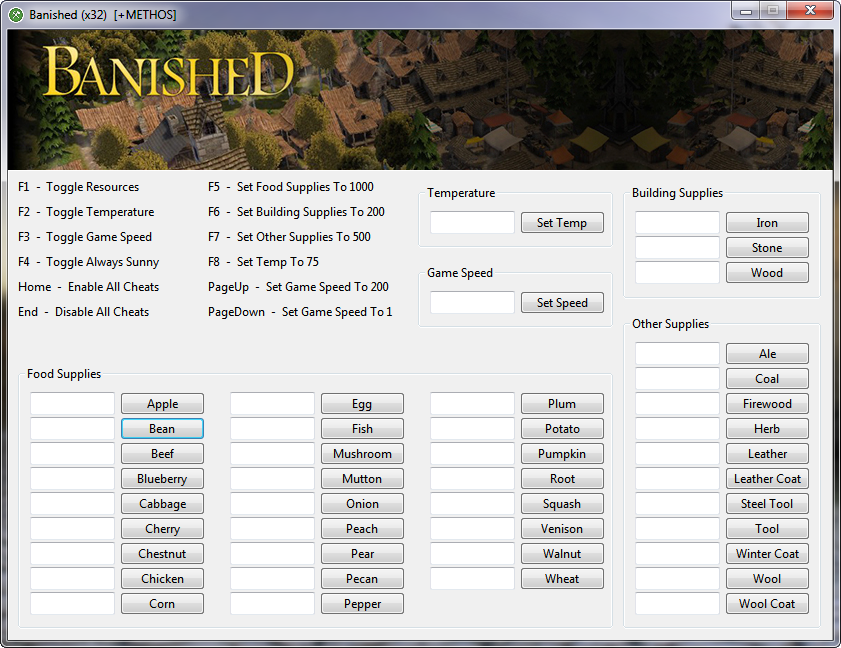This screenshot has width=841, height=648.
Task: Focus the input field next to Egg
Action: coord(272,403)
